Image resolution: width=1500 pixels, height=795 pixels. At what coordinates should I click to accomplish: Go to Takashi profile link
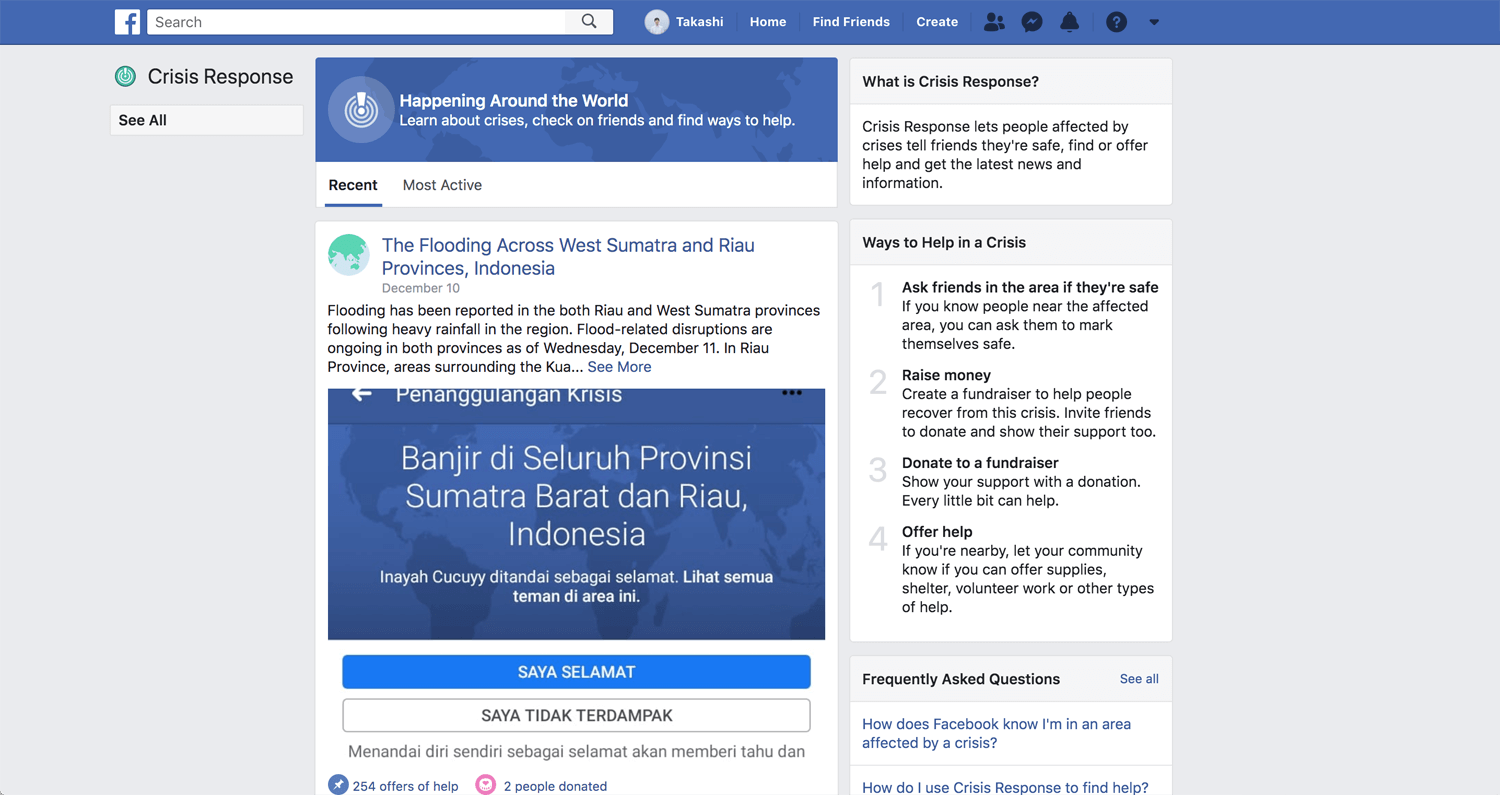[x=699, y=22]
